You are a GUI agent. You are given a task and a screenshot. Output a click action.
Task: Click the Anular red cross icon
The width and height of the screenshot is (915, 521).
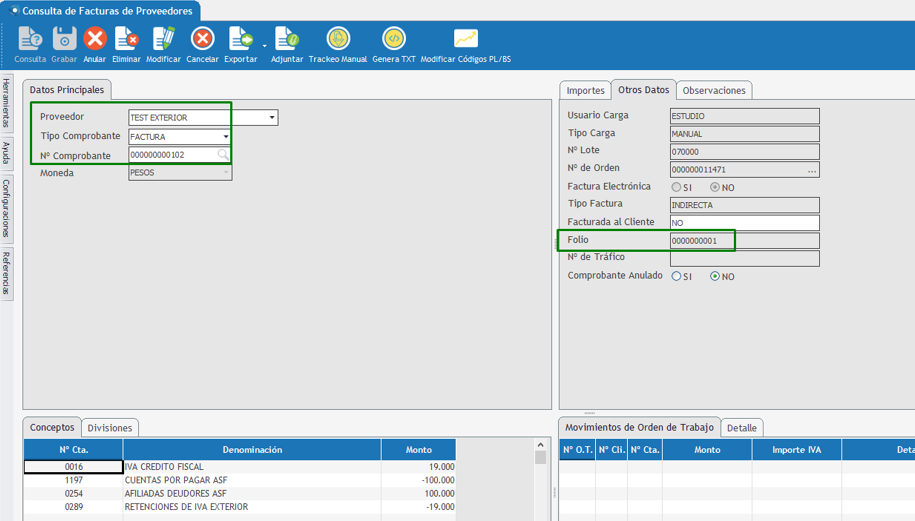(95, 40)
